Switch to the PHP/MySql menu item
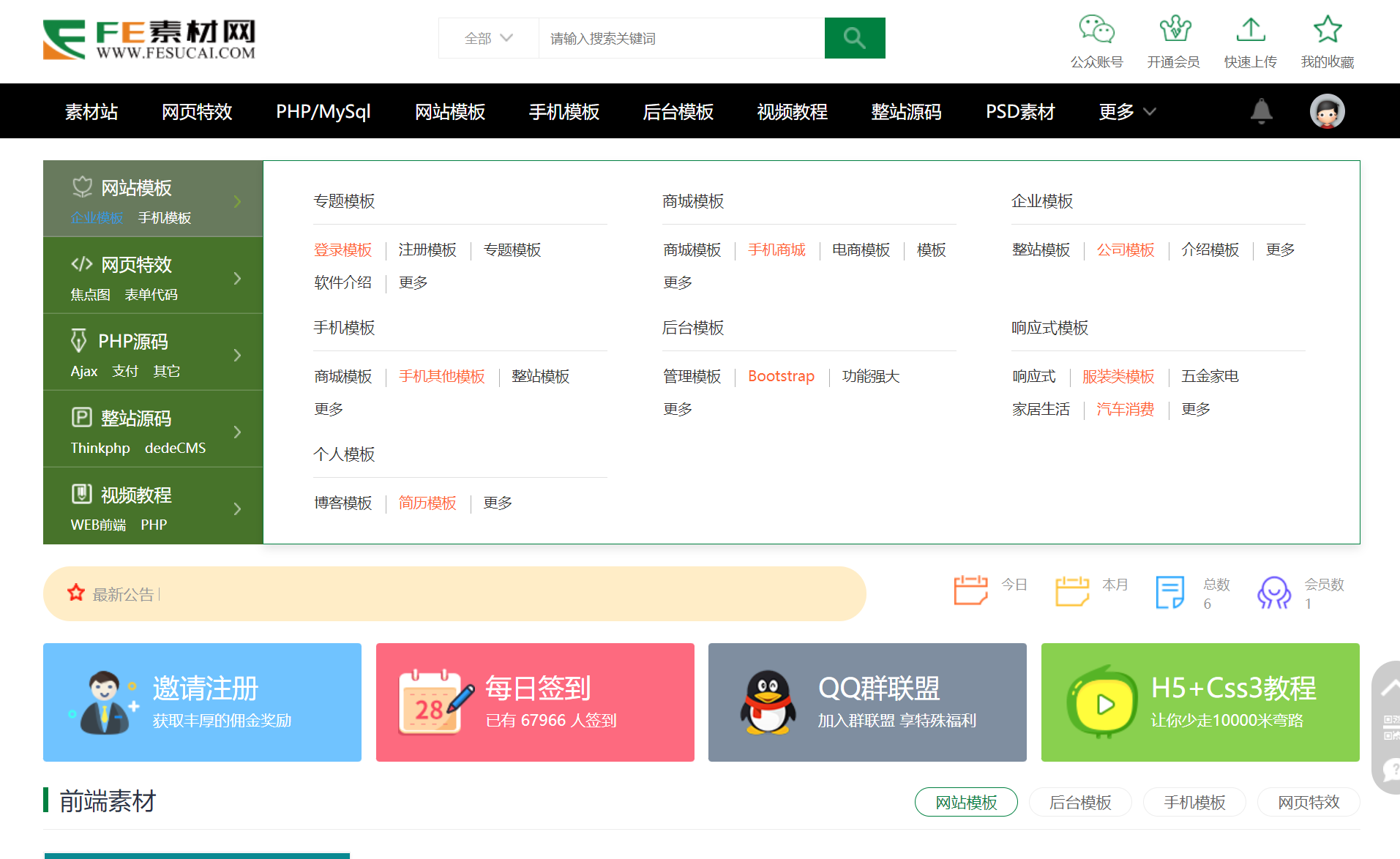 [323, 111]
